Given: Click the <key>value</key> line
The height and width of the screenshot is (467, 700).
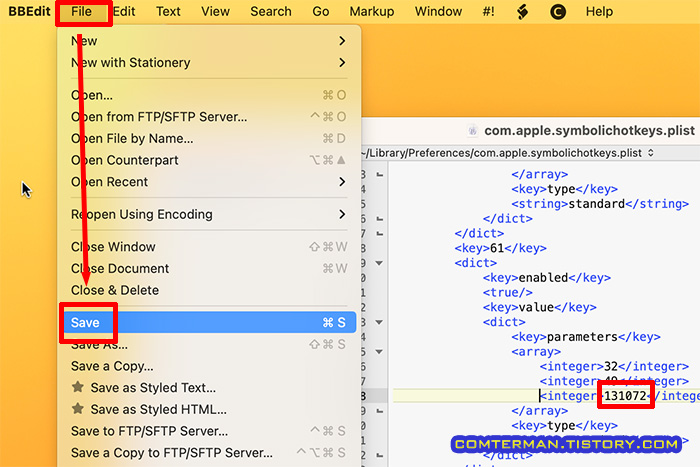Looking at the screenshot, I should point(539,307).
